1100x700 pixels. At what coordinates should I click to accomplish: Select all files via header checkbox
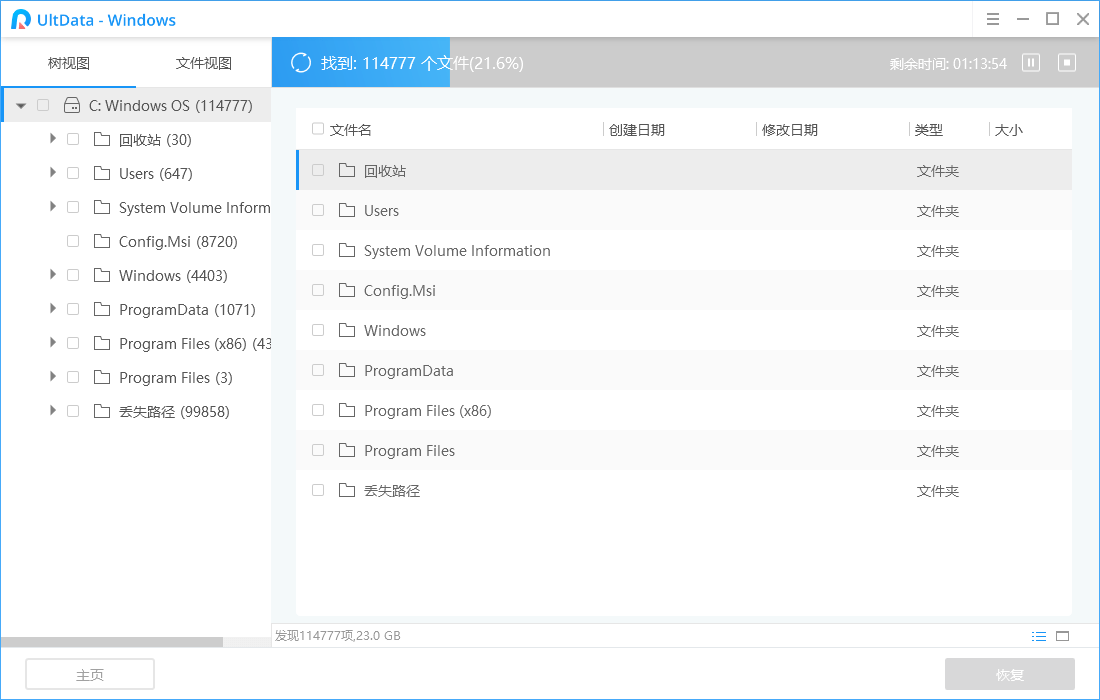click(317, 128)
